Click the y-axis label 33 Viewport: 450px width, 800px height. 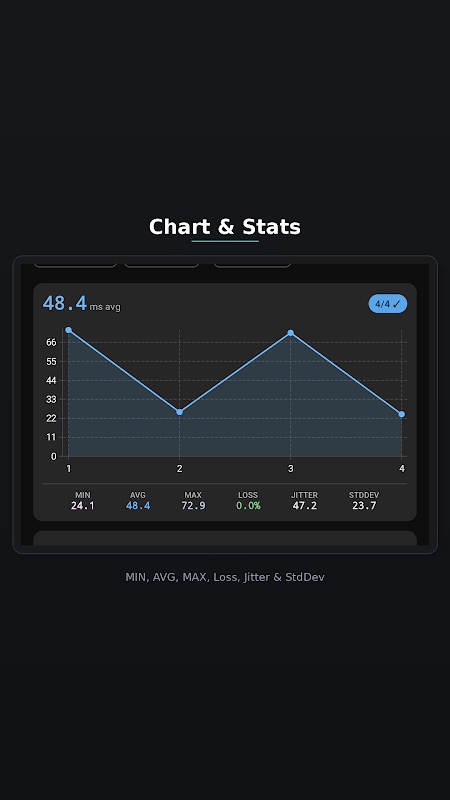coord(51,399)
